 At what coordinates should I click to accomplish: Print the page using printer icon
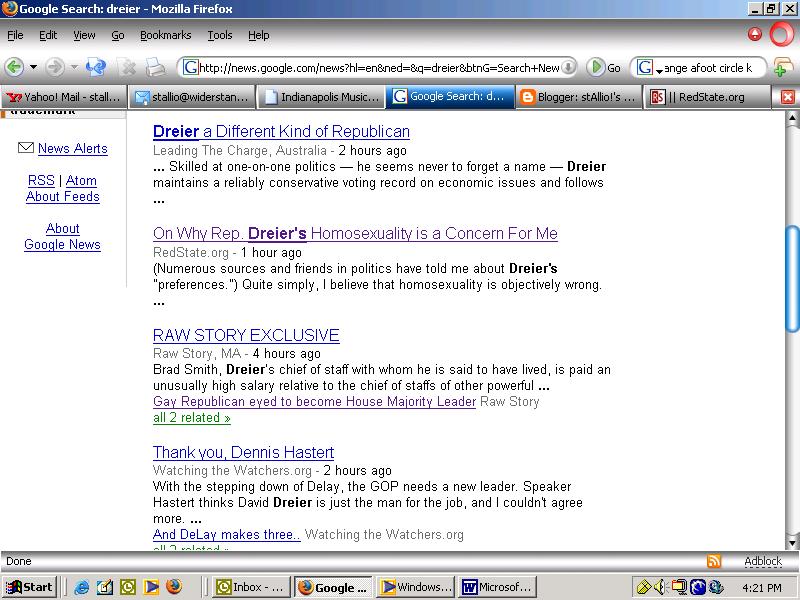pyautogui.click(x=155, y=67)
